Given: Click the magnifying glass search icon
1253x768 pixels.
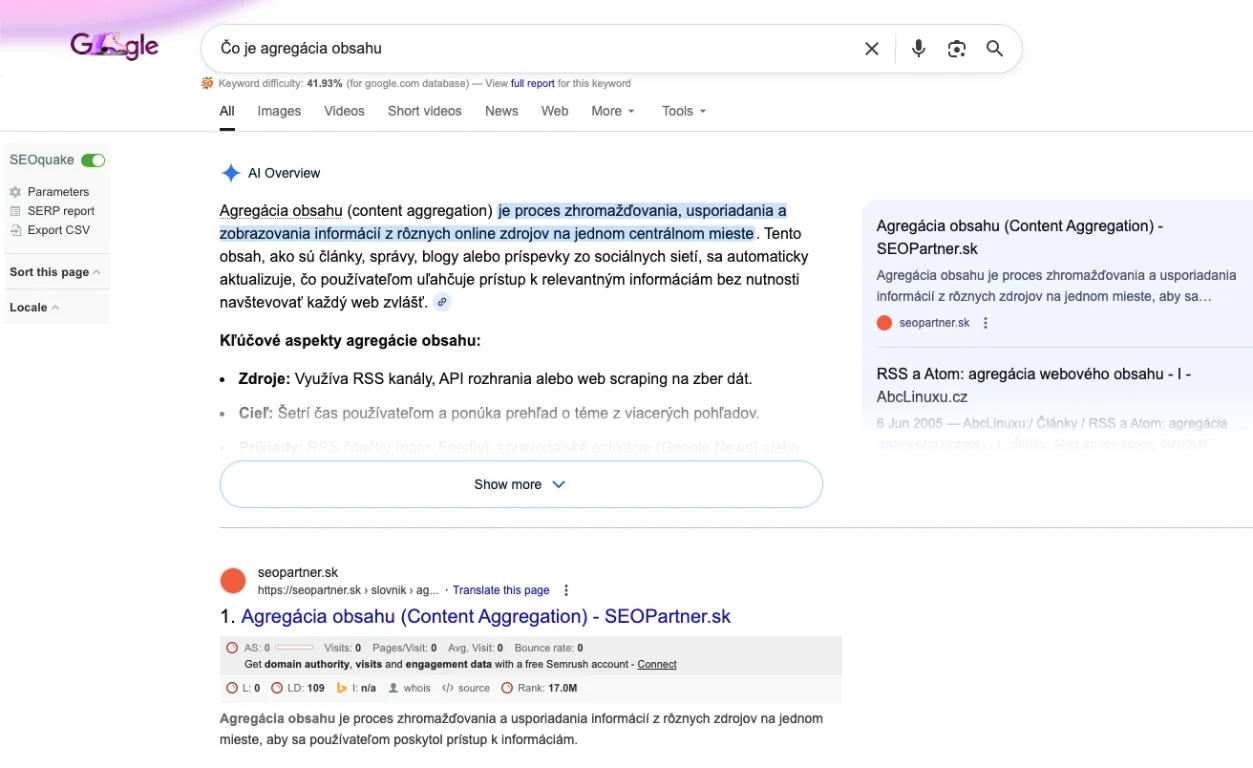Looking at the screenshot, I should 994,49.
